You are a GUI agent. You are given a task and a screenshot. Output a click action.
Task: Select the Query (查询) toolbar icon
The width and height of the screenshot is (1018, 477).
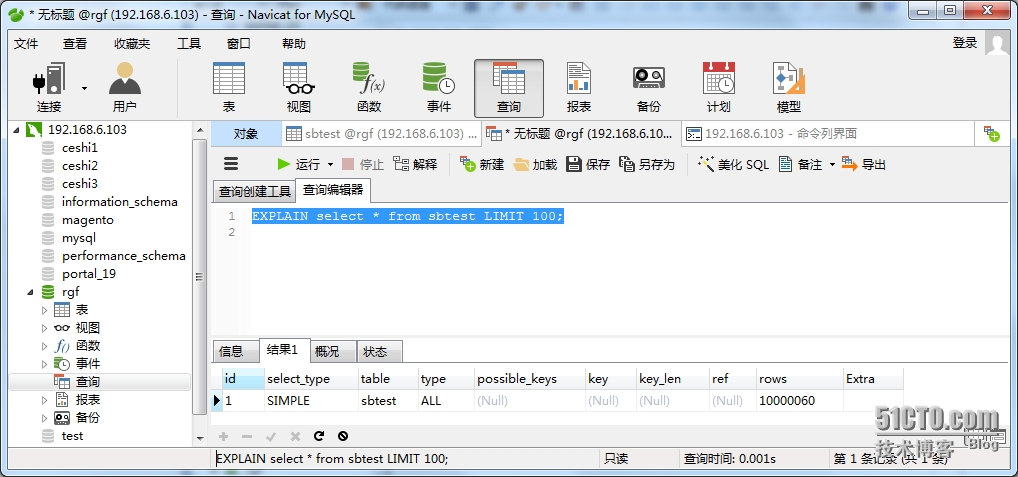[509, 88]
